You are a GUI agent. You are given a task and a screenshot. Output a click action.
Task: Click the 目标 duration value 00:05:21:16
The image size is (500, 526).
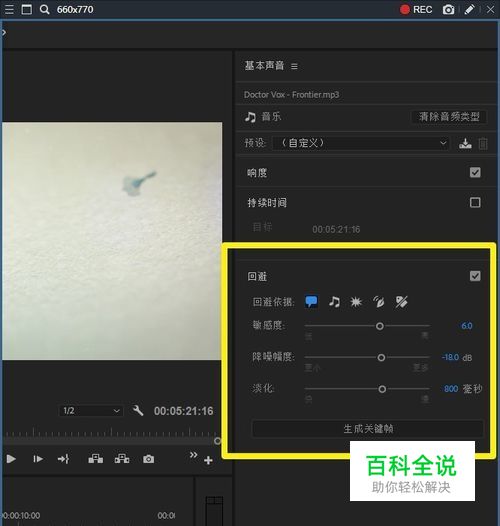coord(336,229)
